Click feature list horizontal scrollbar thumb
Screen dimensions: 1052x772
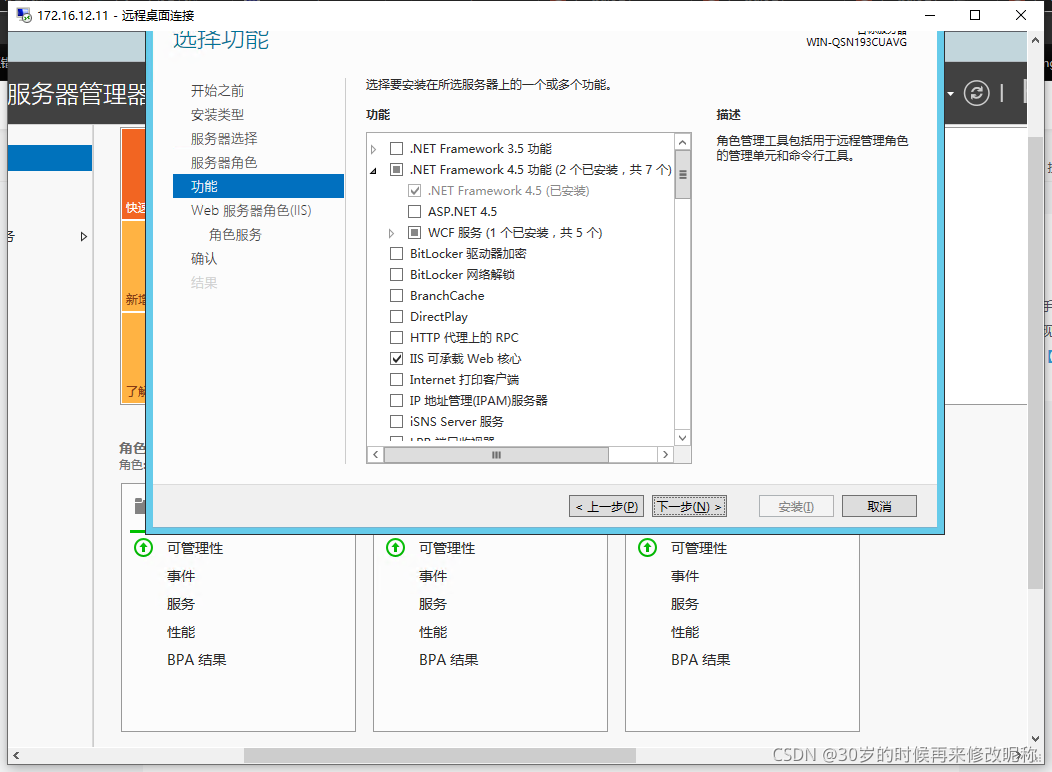pyautogui.click(x=496, y=455)
